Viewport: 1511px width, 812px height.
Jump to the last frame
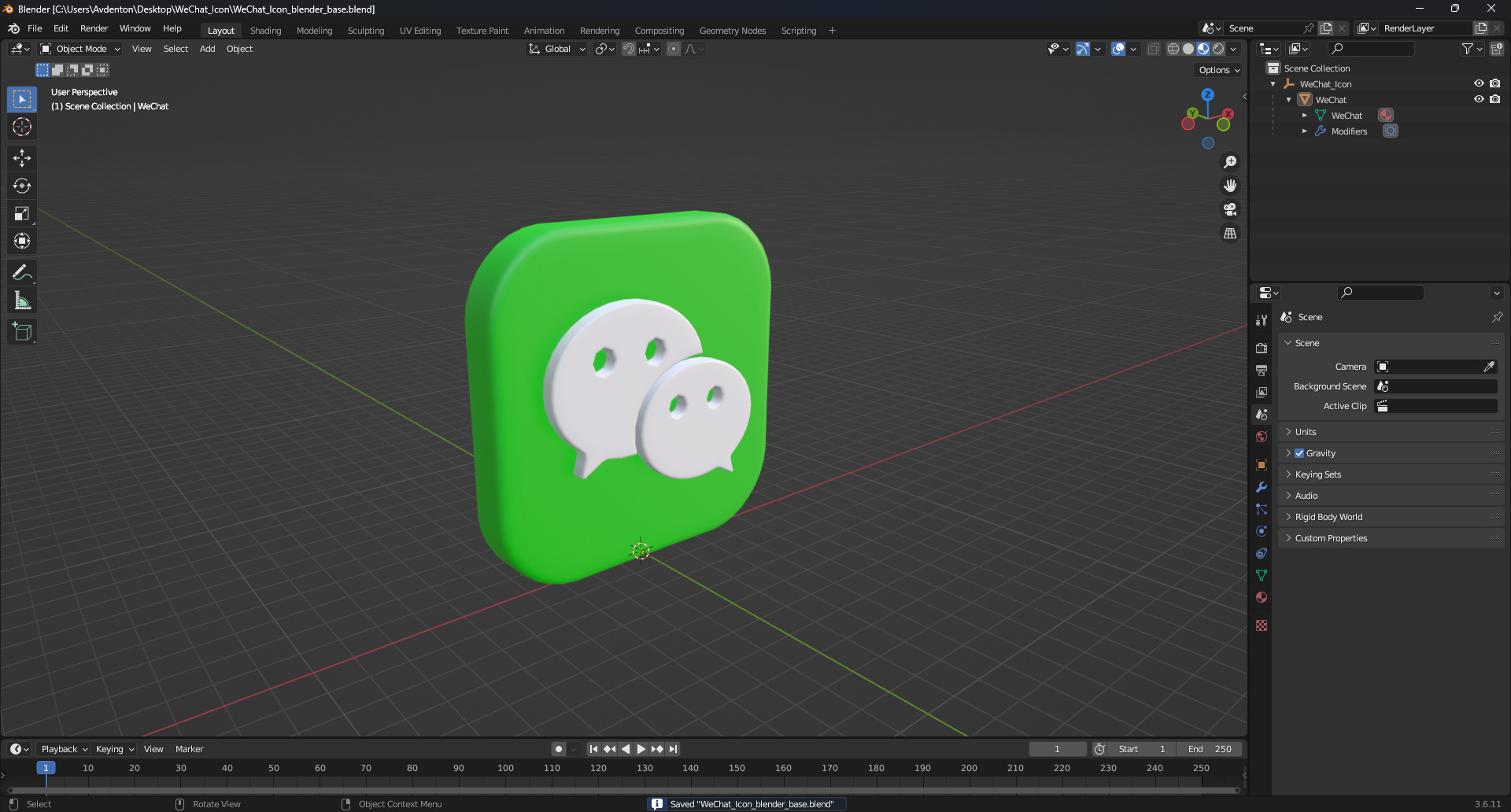(x=674, y=749)
